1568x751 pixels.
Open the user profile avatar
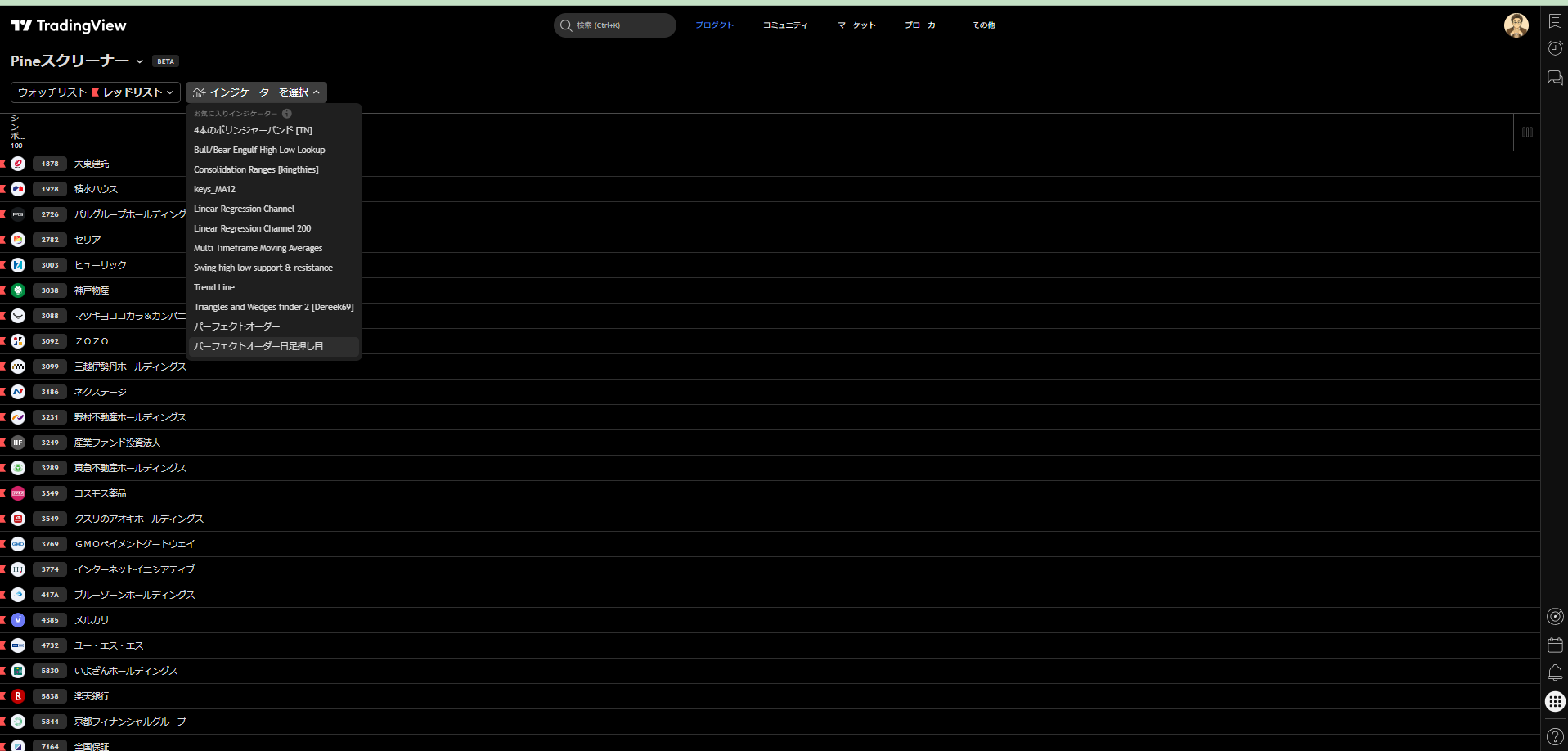coord(1516,25)
